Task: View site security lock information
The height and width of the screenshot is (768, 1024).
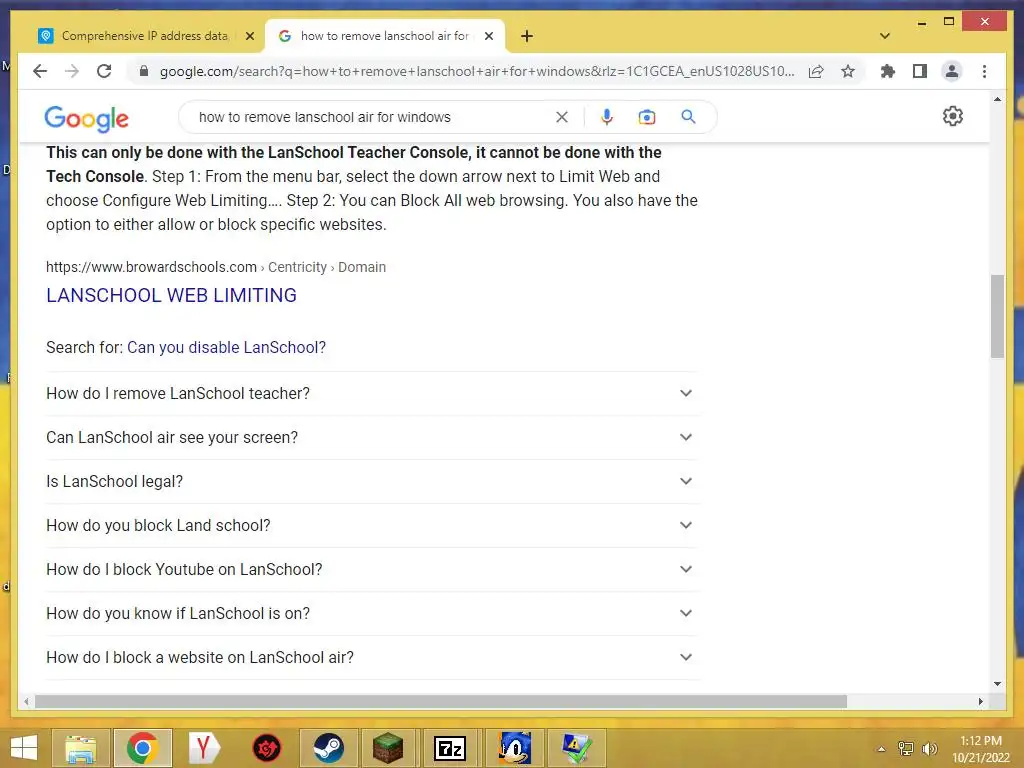Action: click(x=144, y=71)
